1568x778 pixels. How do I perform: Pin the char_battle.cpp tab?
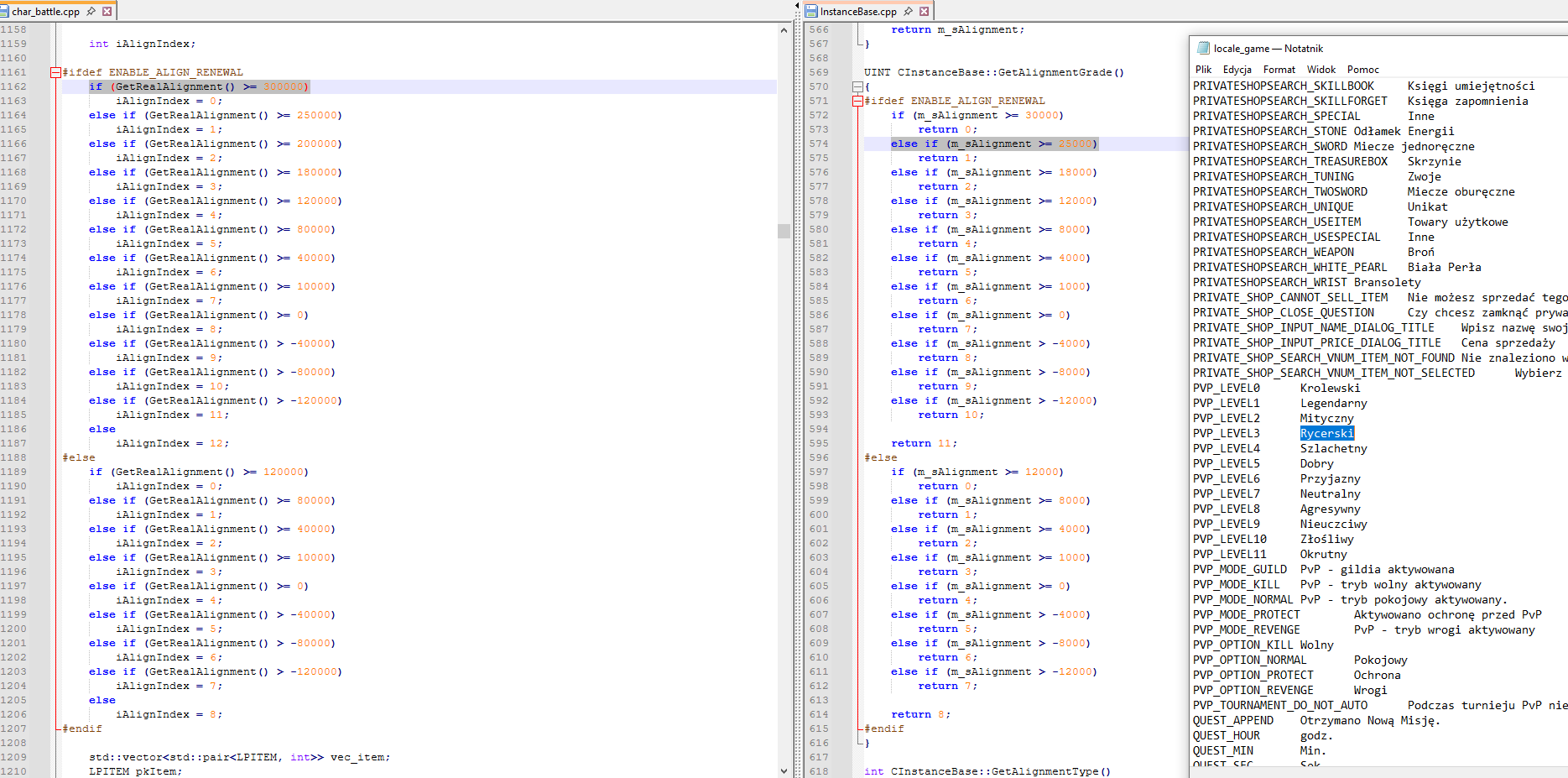[x=91, y=12]
